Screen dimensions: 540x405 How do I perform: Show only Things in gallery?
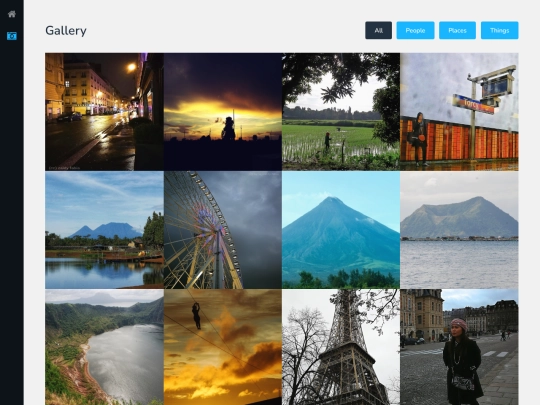pos(499,30)
